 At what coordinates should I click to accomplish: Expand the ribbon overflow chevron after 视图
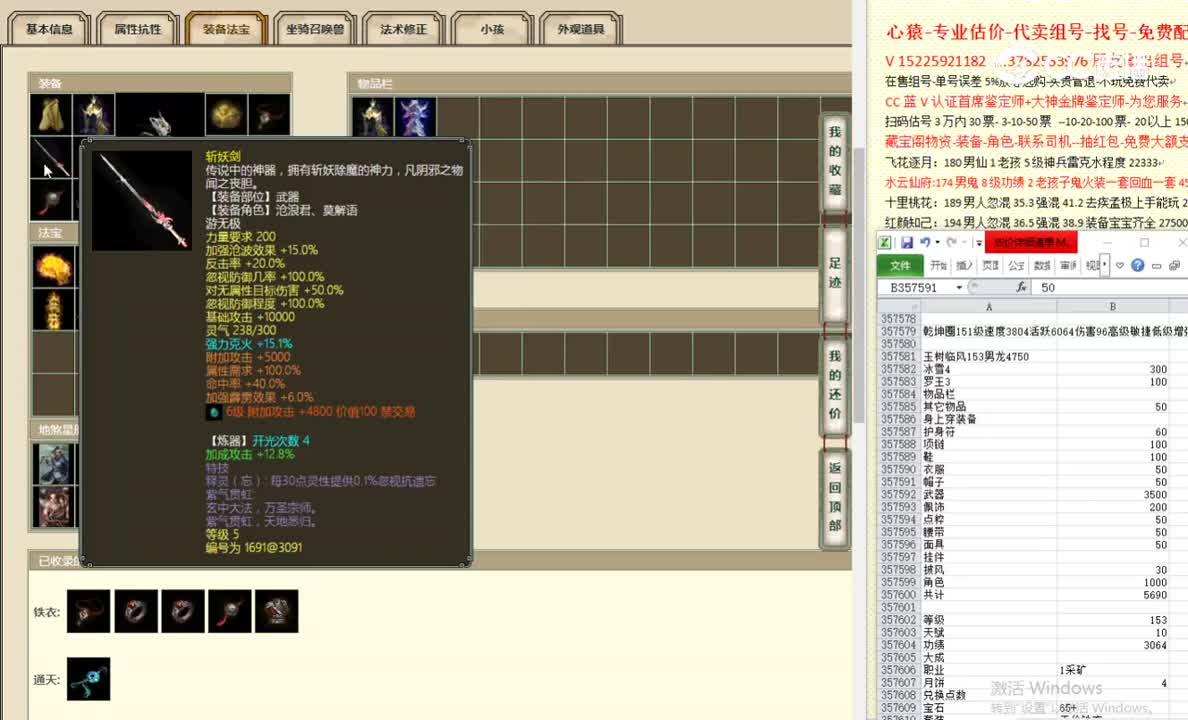[1104, 265]
